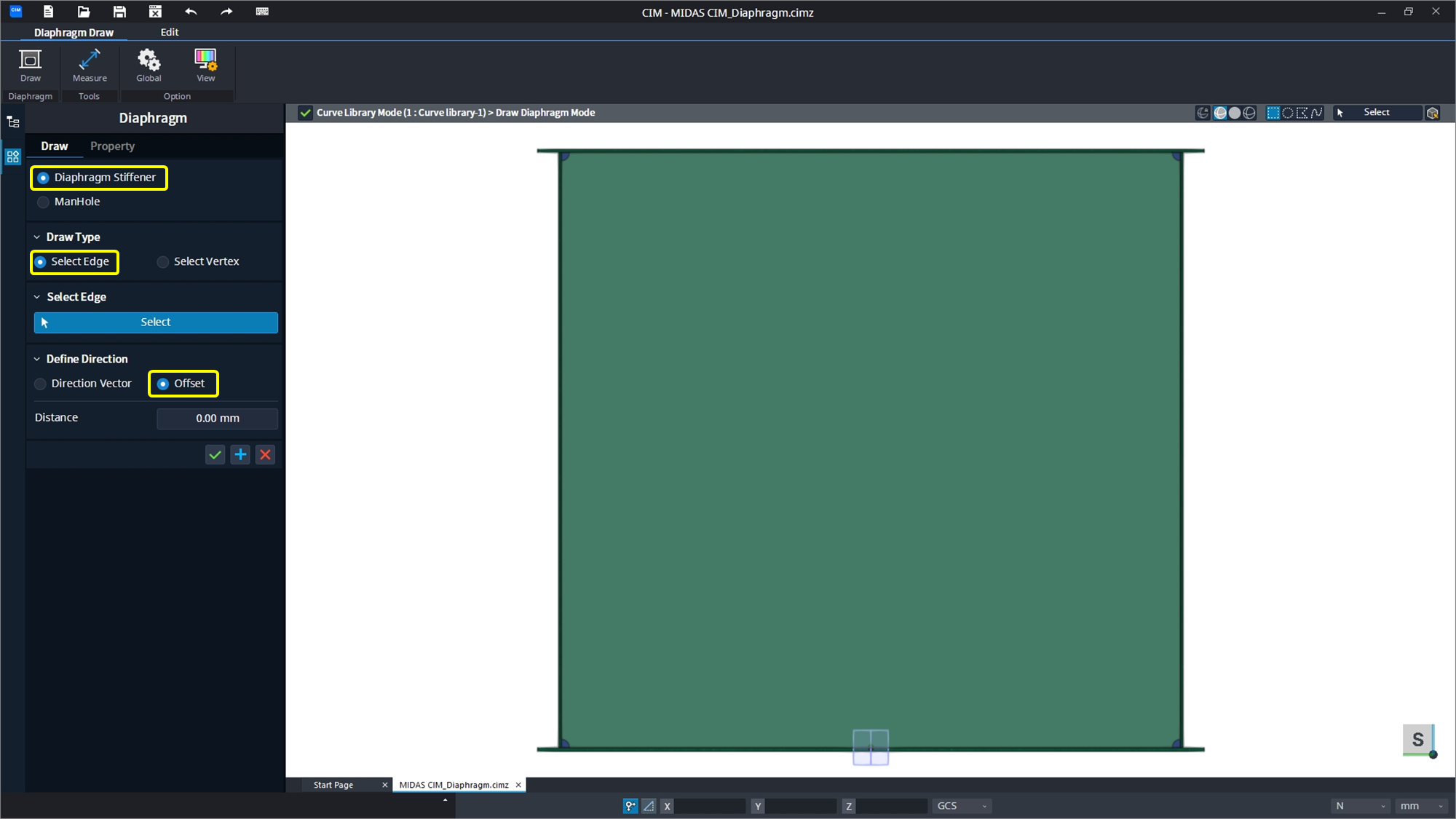The width and height of the screenshot is (1456, 819).
Task: Switch to the Draw panel tab
Action: click(55, 146)
